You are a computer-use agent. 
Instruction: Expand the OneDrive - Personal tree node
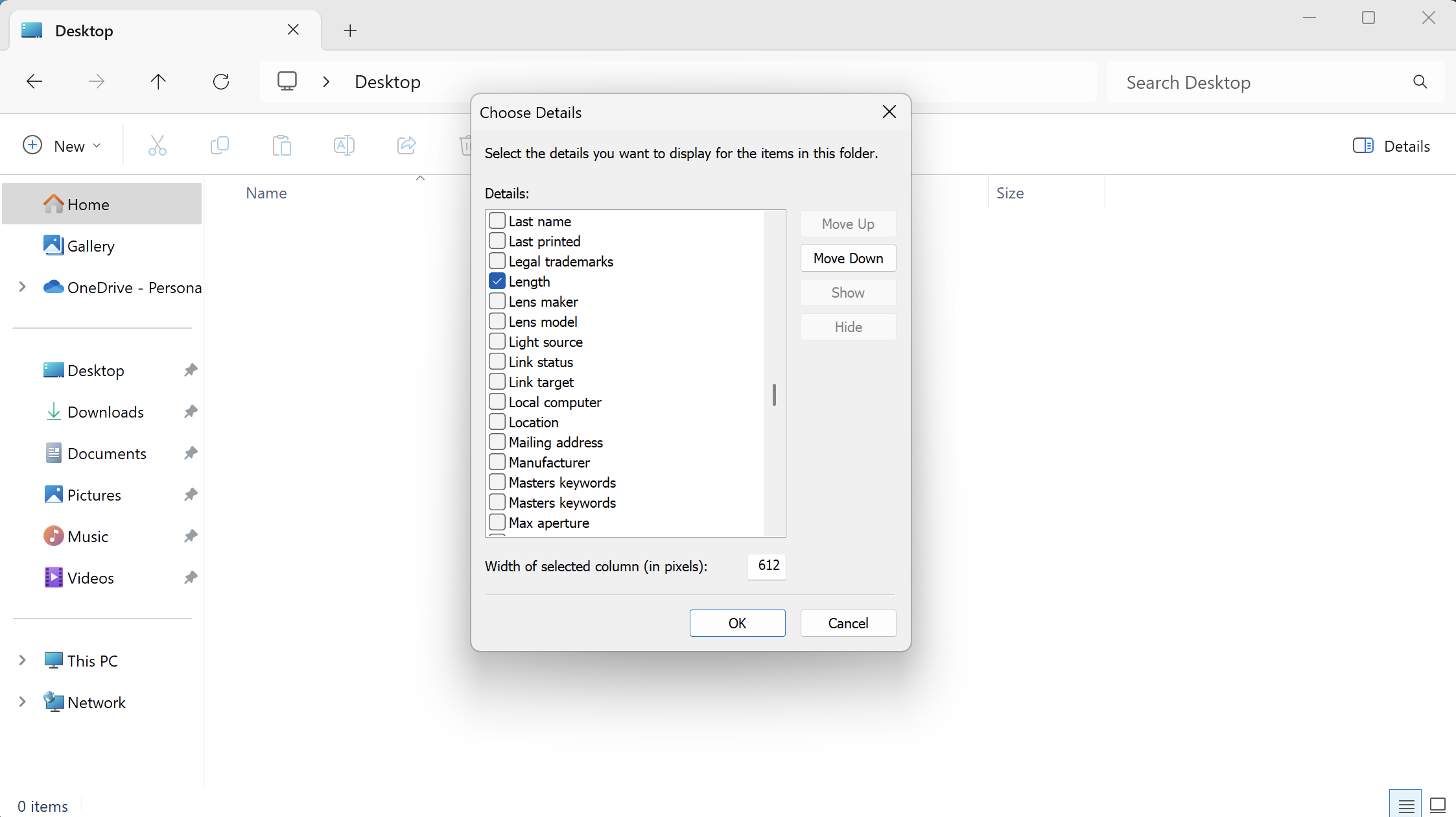click(x=23, y=287)
